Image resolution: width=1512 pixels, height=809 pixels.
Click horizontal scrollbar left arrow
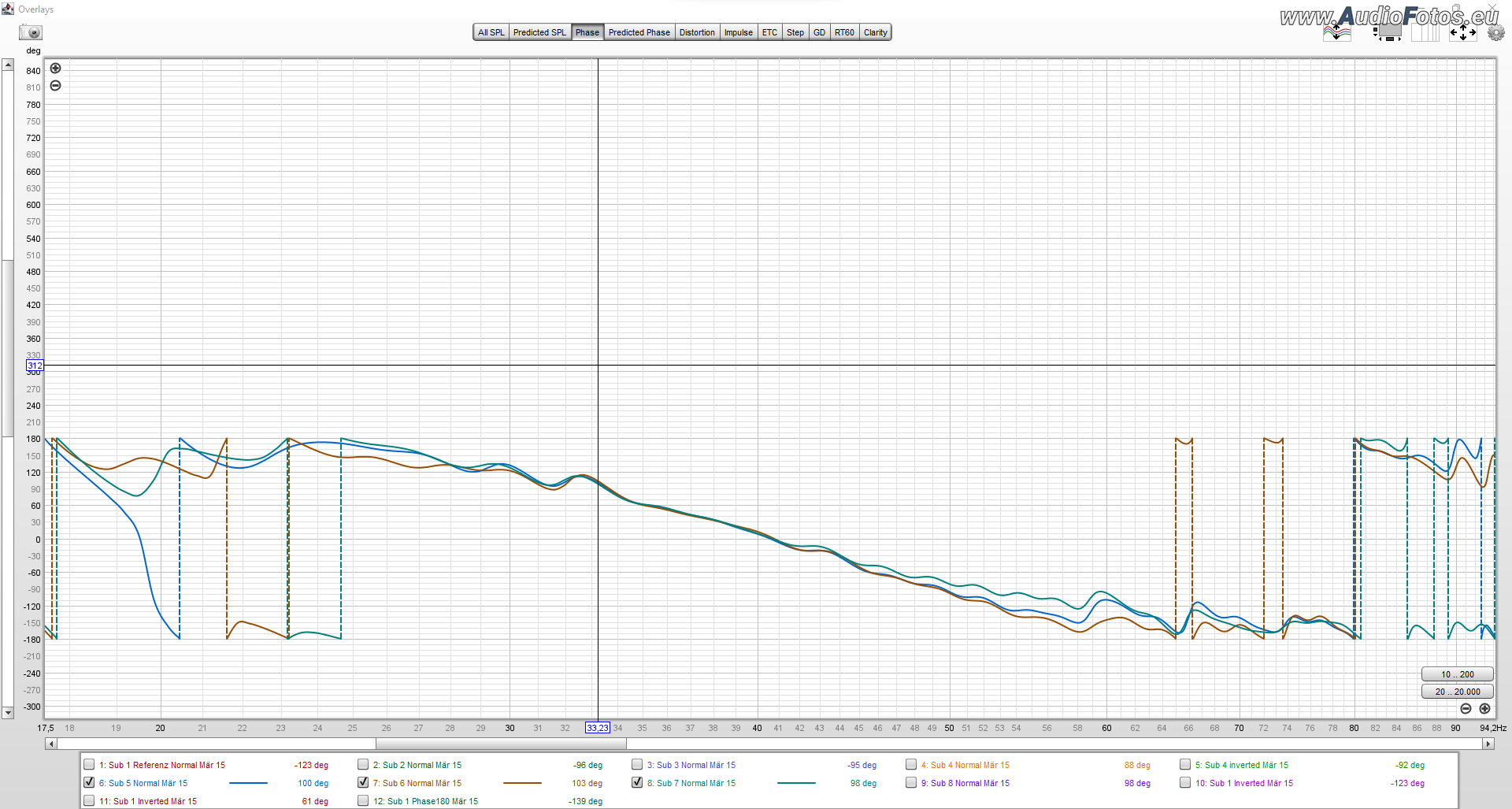(51, 744)
